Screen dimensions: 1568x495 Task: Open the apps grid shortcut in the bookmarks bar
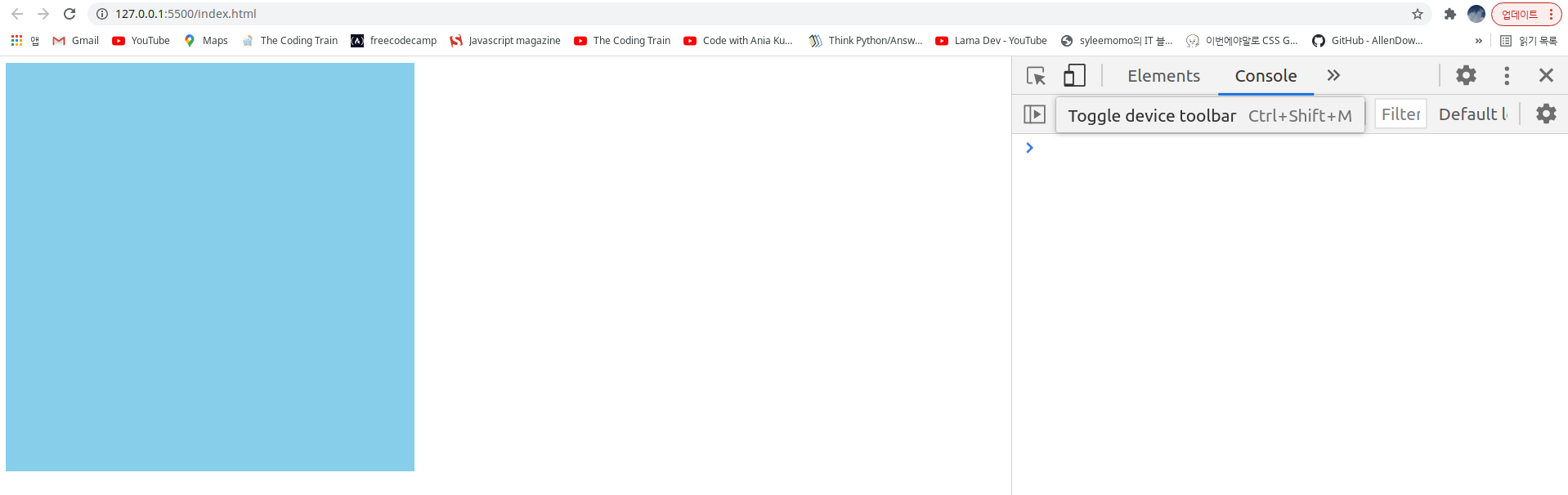click(25, 40)
